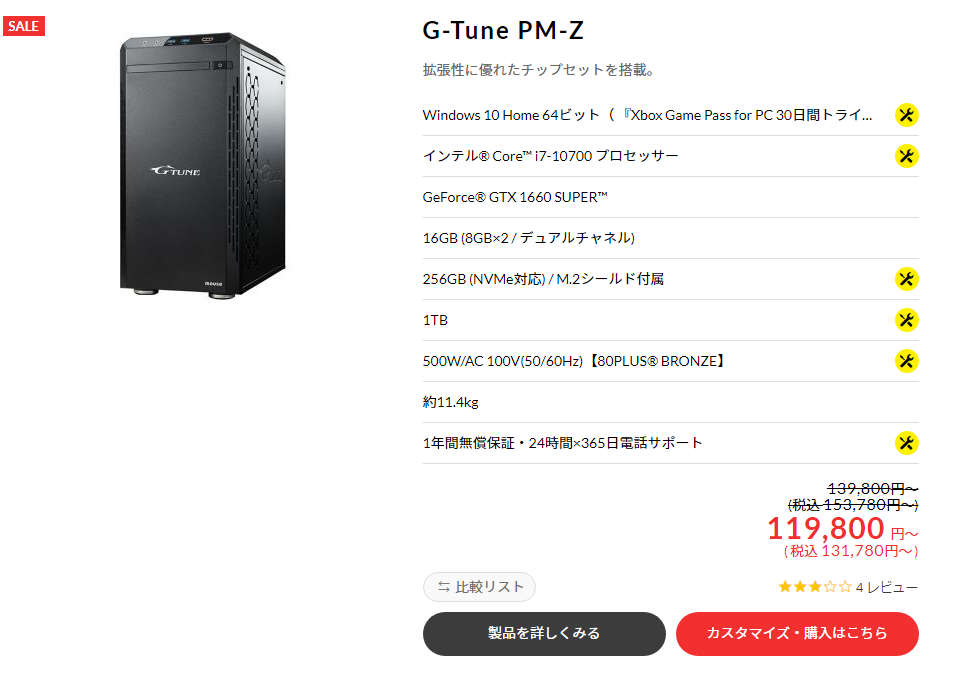Click the 119,800円 sale price
This screenshot has height=687, width=956.
(842, 529)
